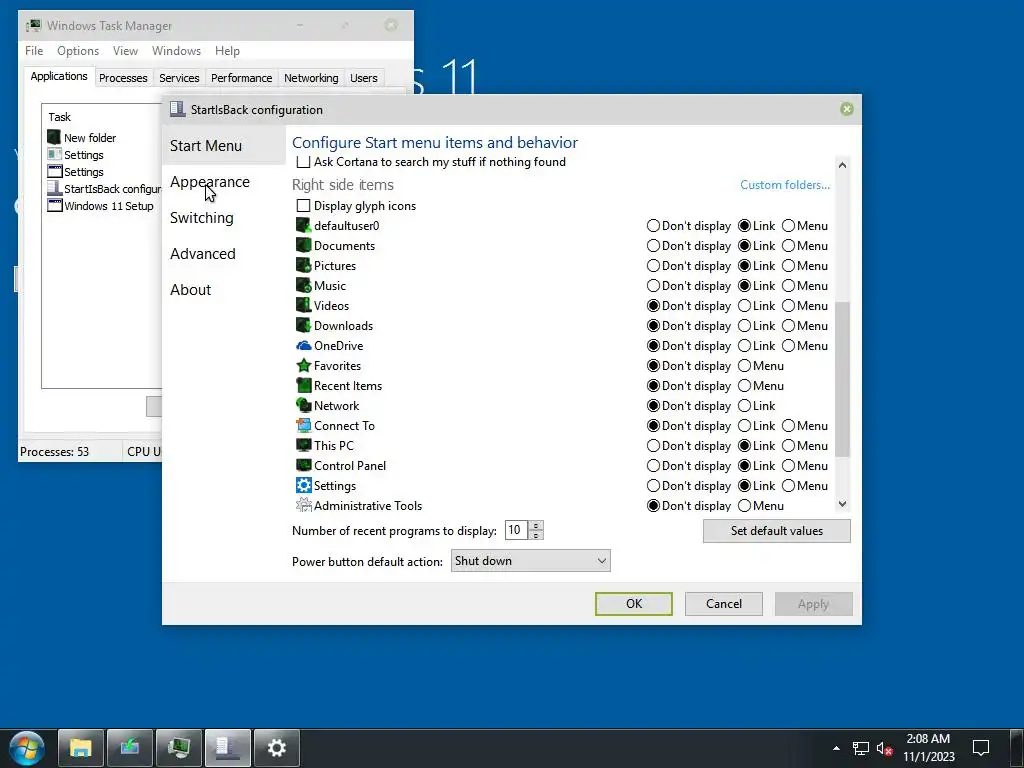Open the Custom folders link
Viewport: 1024px width, 768px height.
[x=785, y=185]
